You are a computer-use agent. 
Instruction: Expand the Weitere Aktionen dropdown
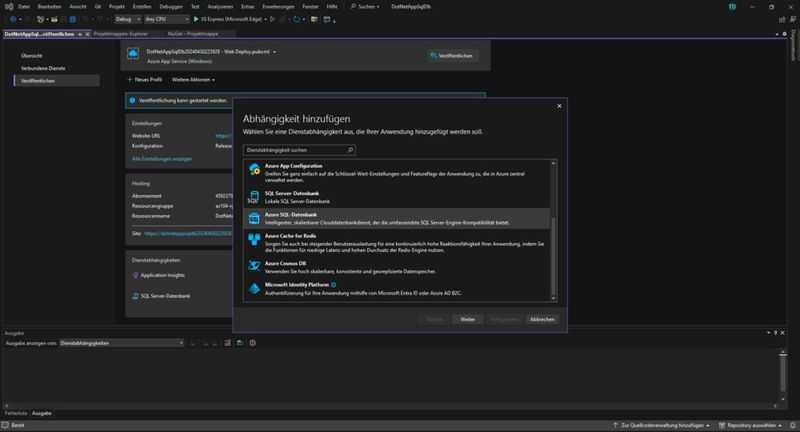click(x=193, y=80)
